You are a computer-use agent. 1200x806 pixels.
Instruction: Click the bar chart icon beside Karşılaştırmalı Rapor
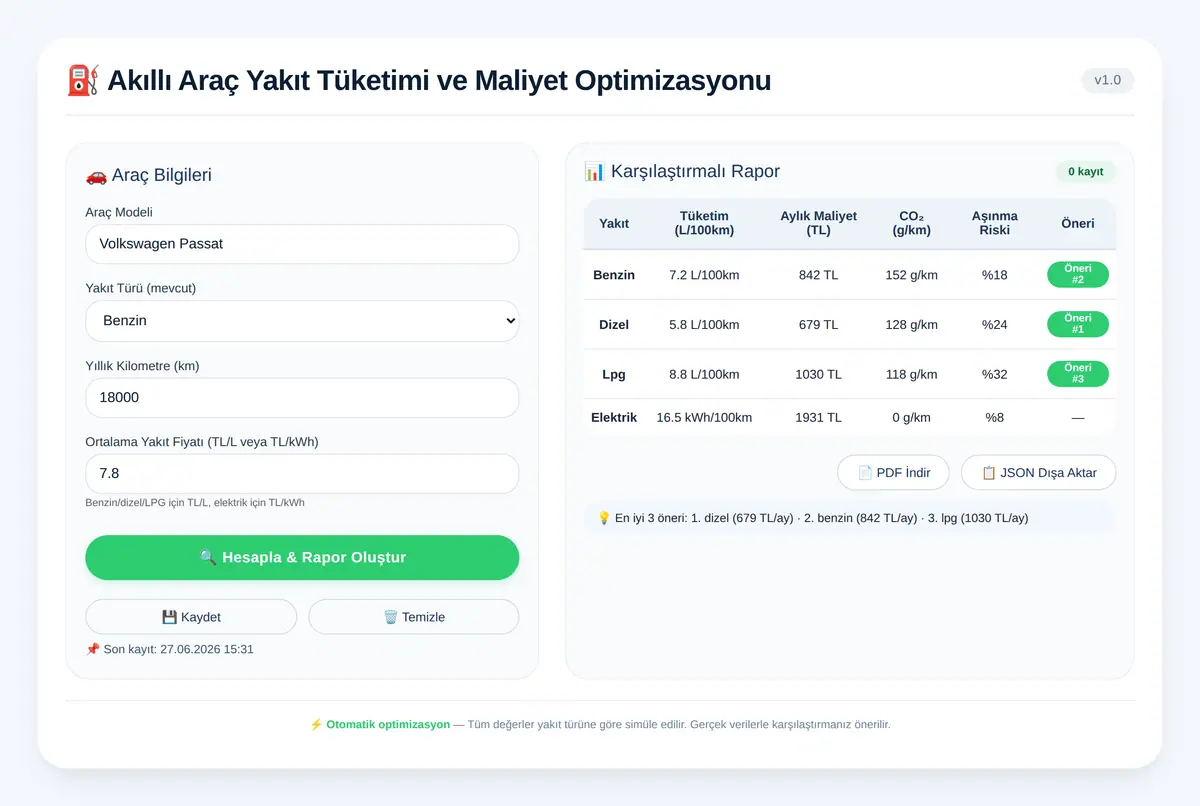[595, 171]
